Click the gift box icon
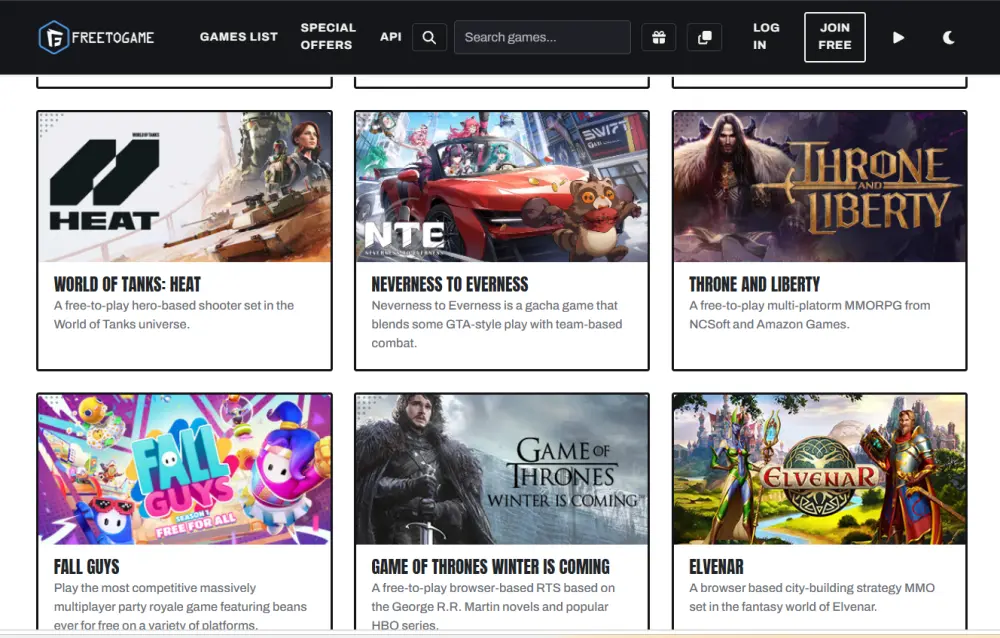1000x638 pixels. click(x=659, y=38)
